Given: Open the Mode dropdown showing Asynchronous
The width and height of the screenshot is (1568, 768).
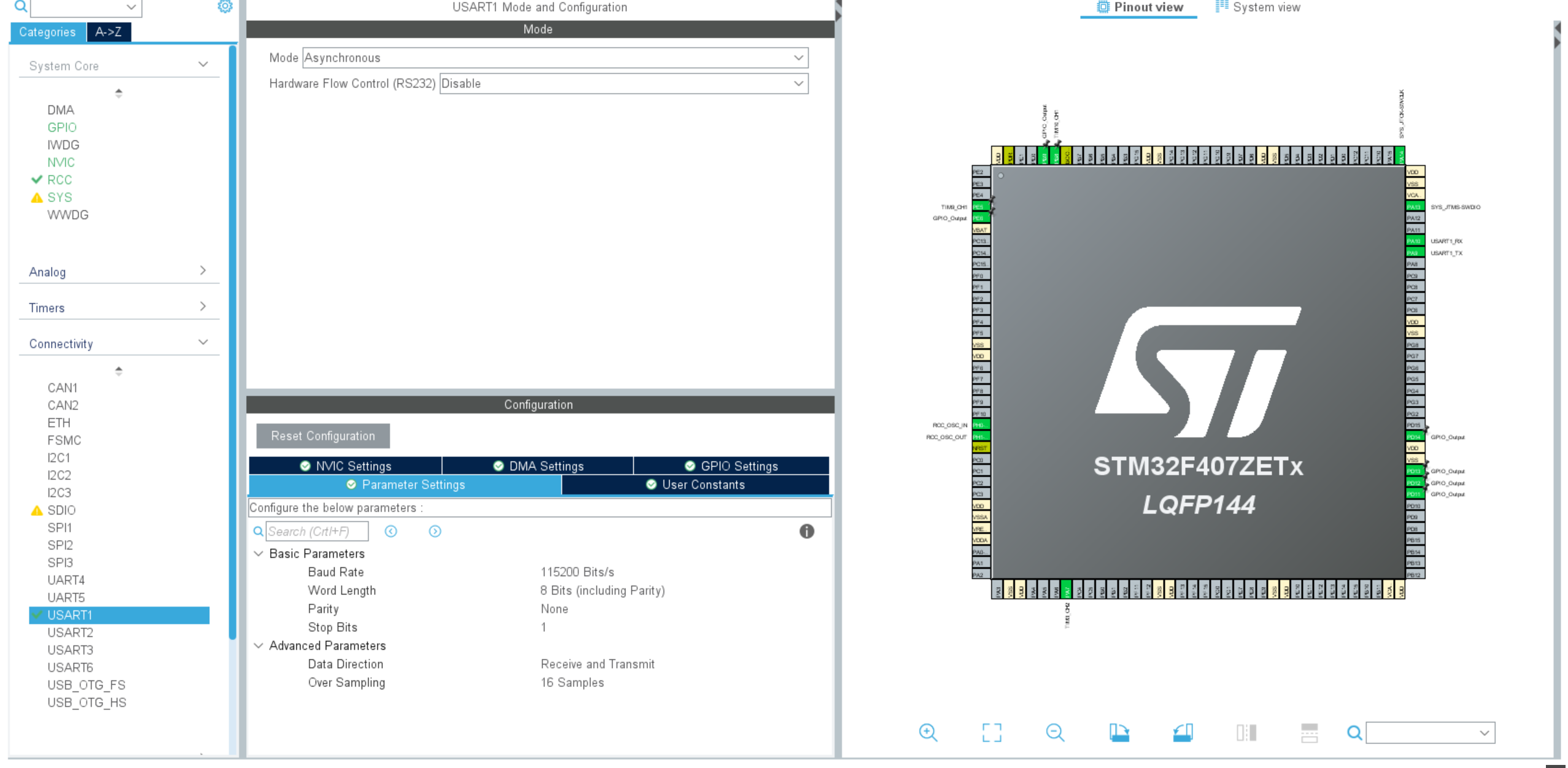Looking at the screenshot, I should pos(555,58).
